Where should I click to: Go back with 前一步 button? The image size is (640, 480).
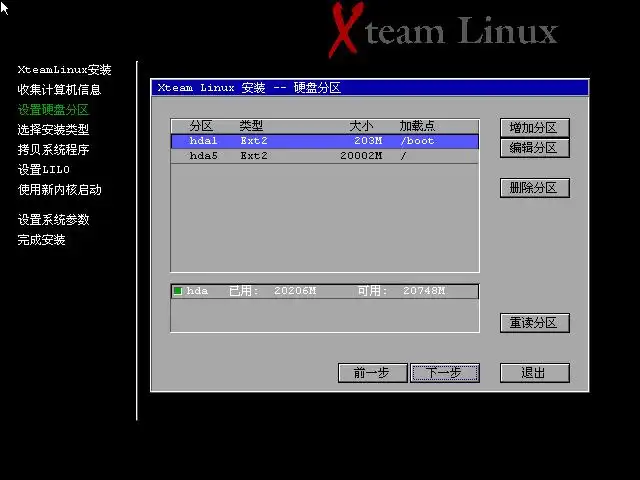(372, 373)
